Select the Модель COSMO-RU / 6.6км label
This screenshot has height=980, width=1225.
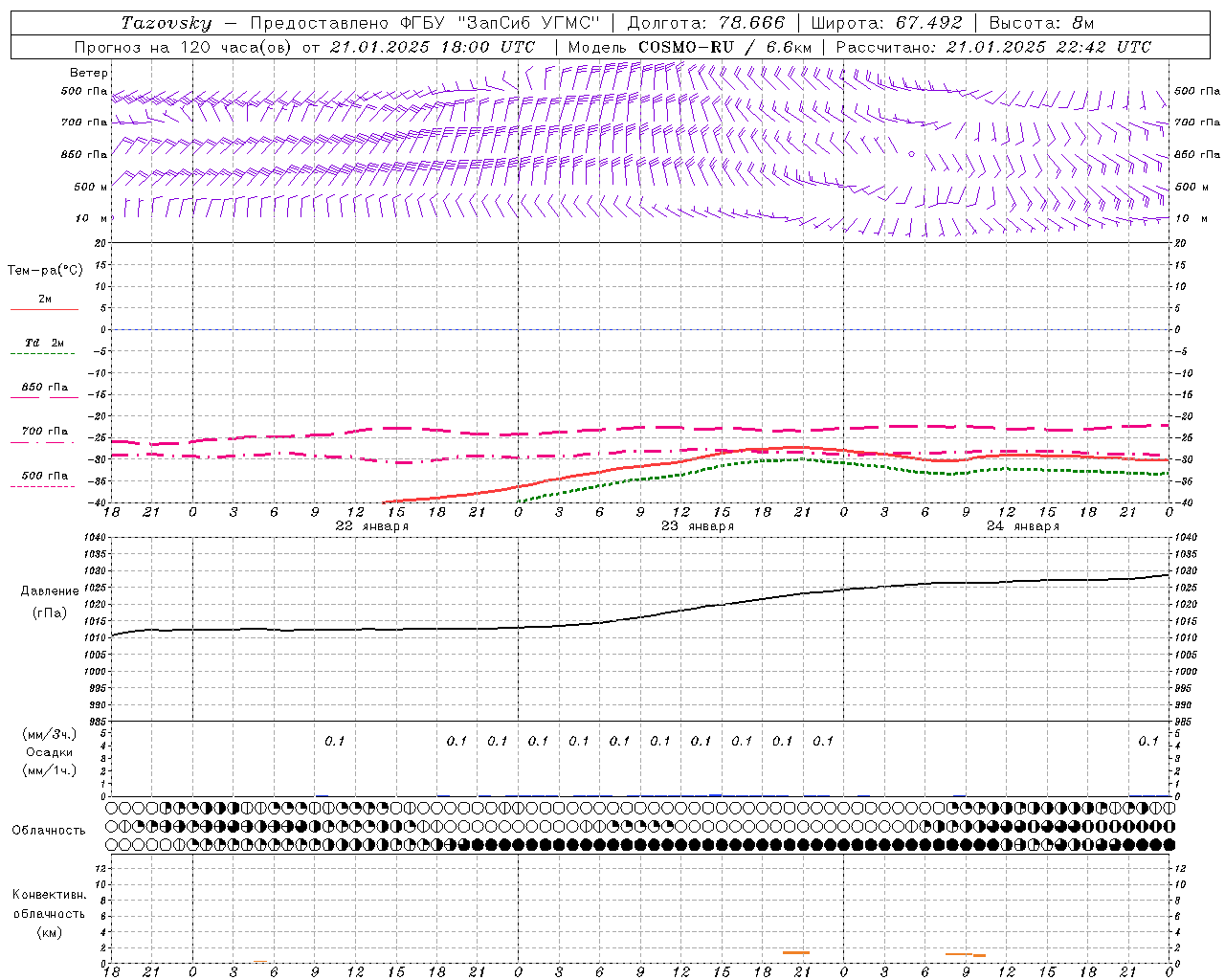click(x=689, y=47)
